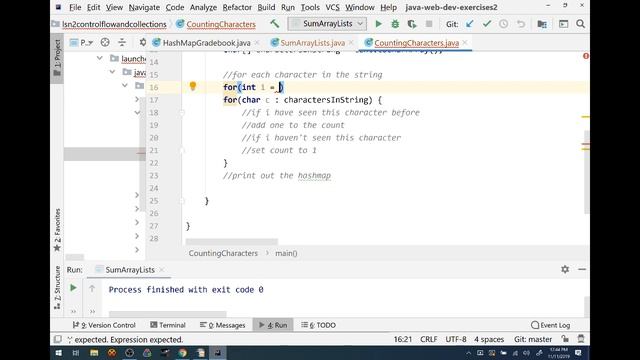
Task: Open Project view selector dropdown
Action: tap(81, 42)
